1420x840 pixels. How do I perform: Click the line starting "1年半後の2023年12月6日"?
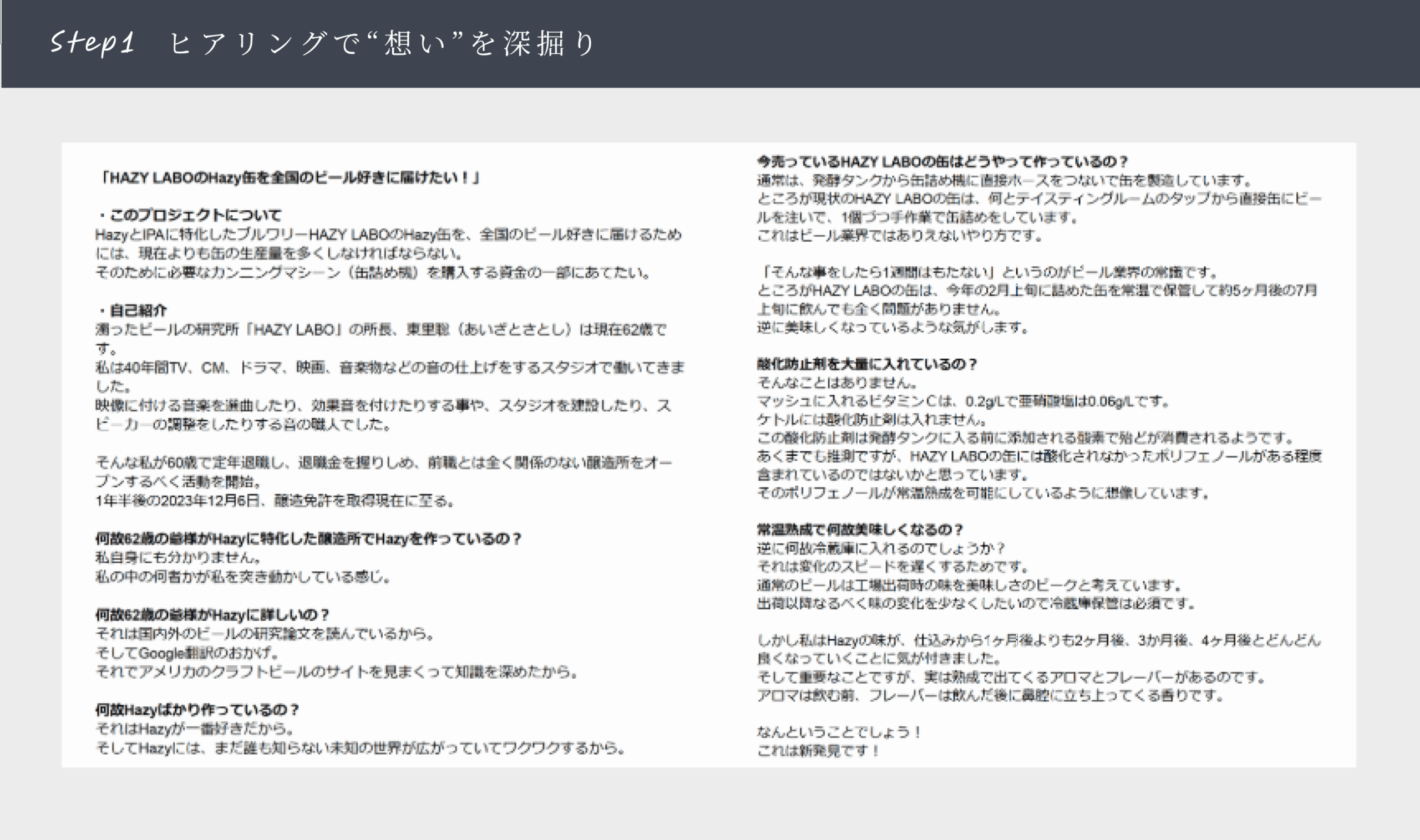pyautogui.click(x=275, y=500)
